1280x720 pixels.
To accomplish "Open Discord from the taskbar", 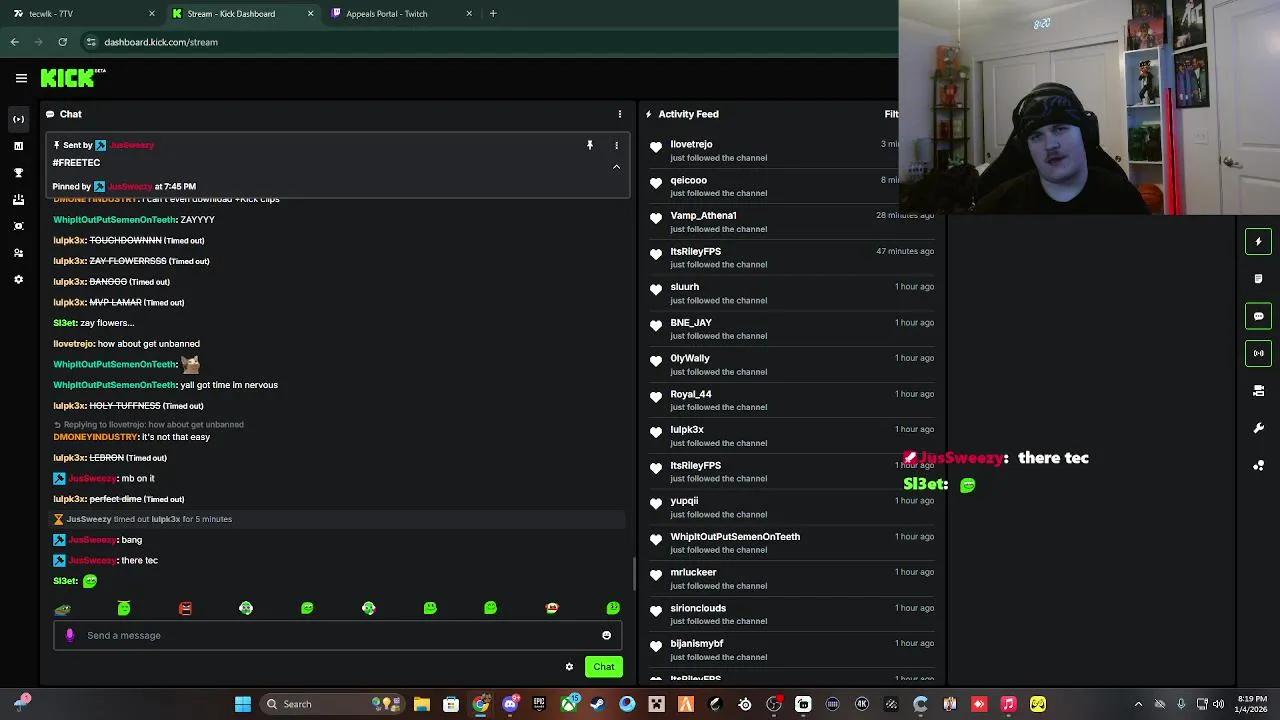I will click(x=510, y=704).
